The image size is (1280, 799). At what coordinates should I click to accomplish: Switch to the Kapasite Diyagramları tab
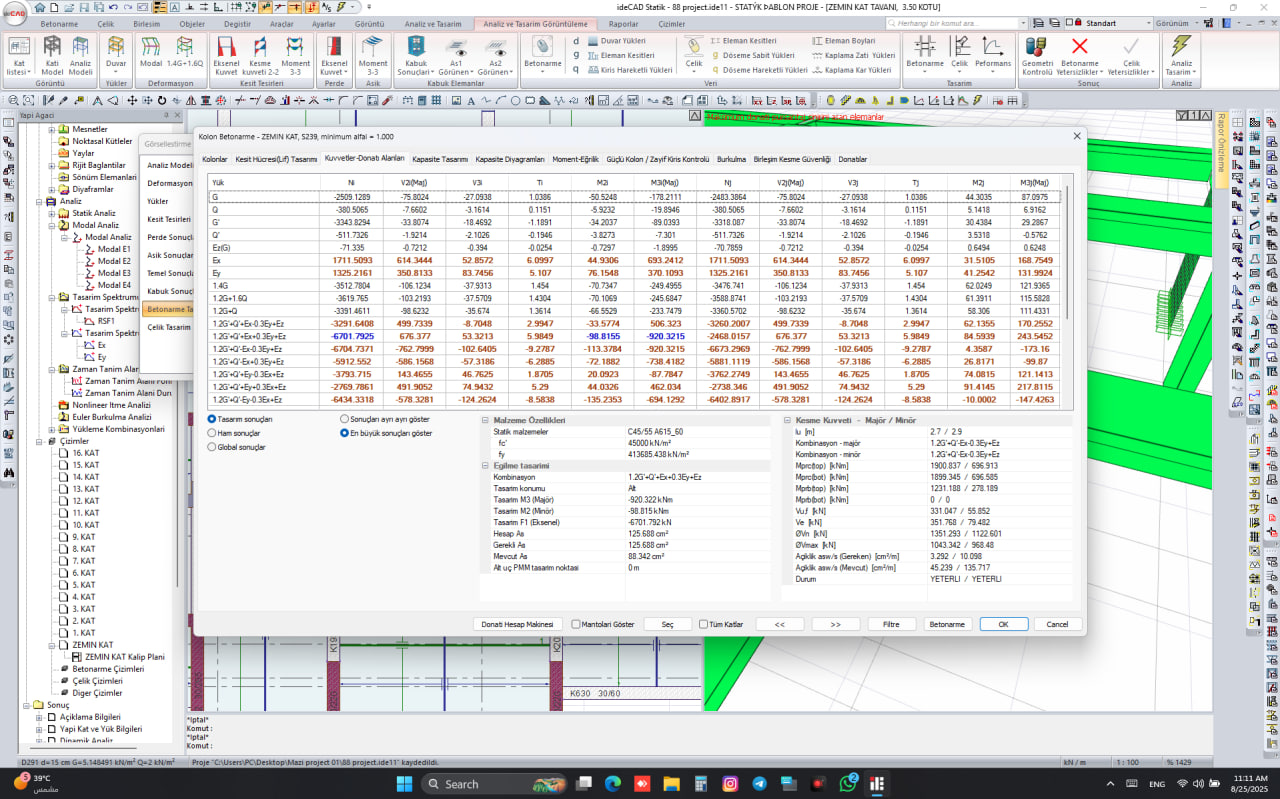pyautogui.click(x=510, y=159)
